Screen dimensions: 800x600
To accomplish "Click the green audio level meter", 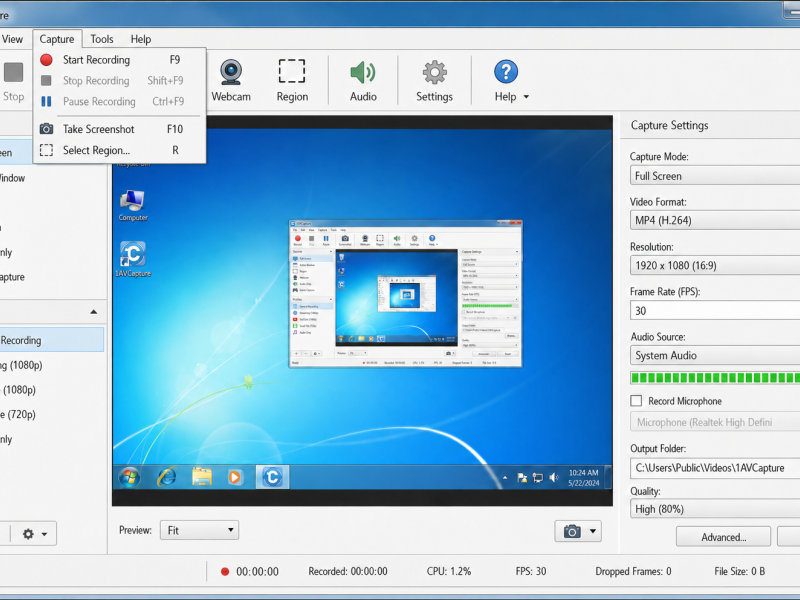I will click(715, 378).
